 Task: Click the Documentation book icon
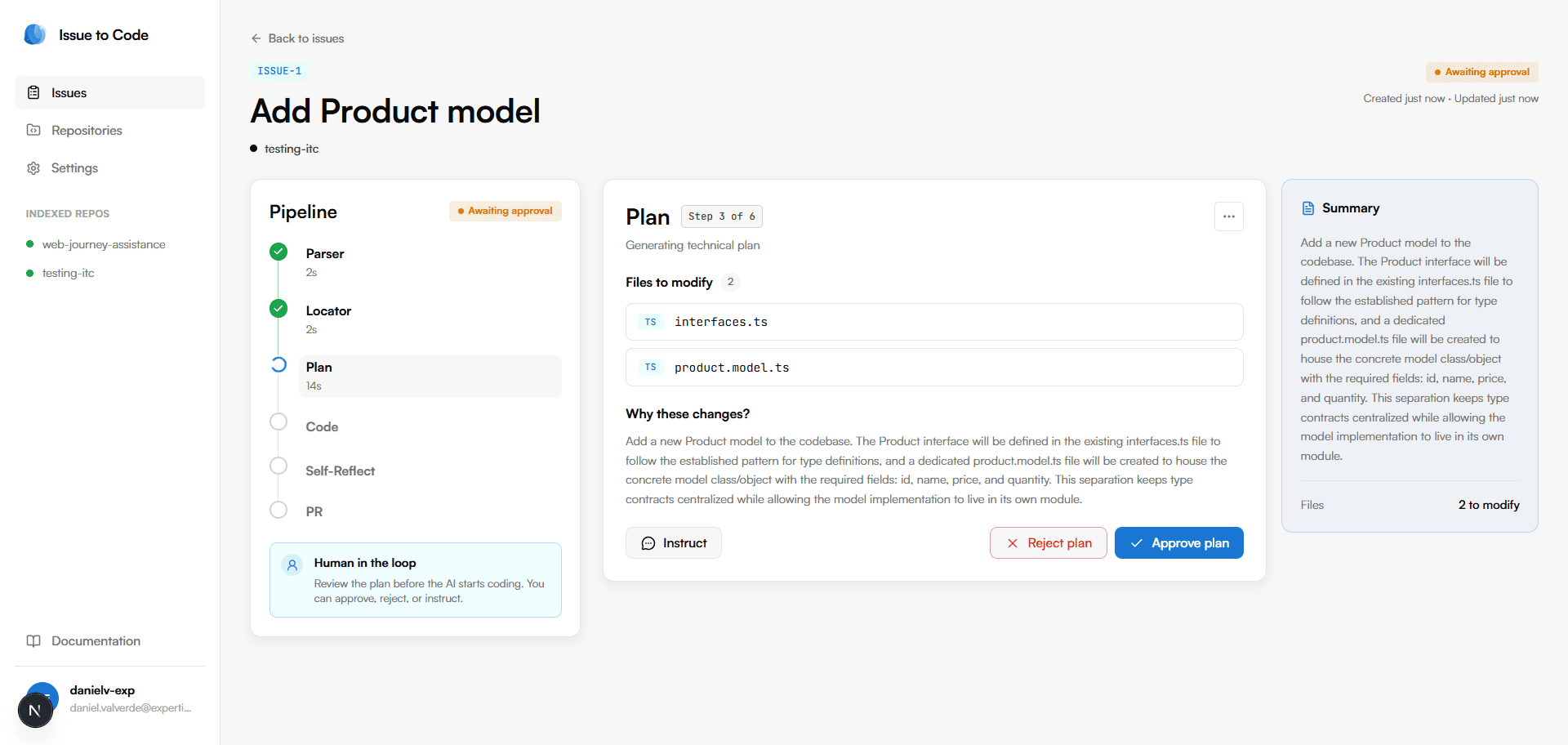(x=33, y=641)
